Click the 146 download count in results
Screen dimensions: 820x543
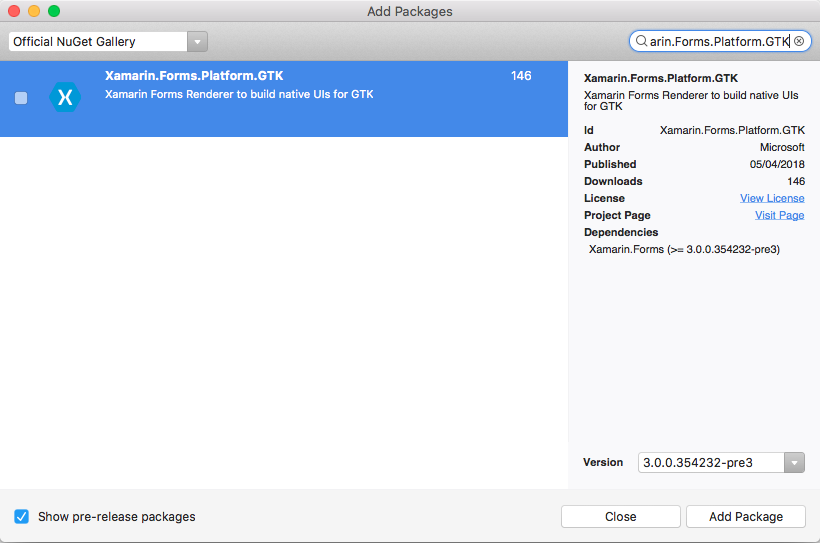click(x=520, y=76)
